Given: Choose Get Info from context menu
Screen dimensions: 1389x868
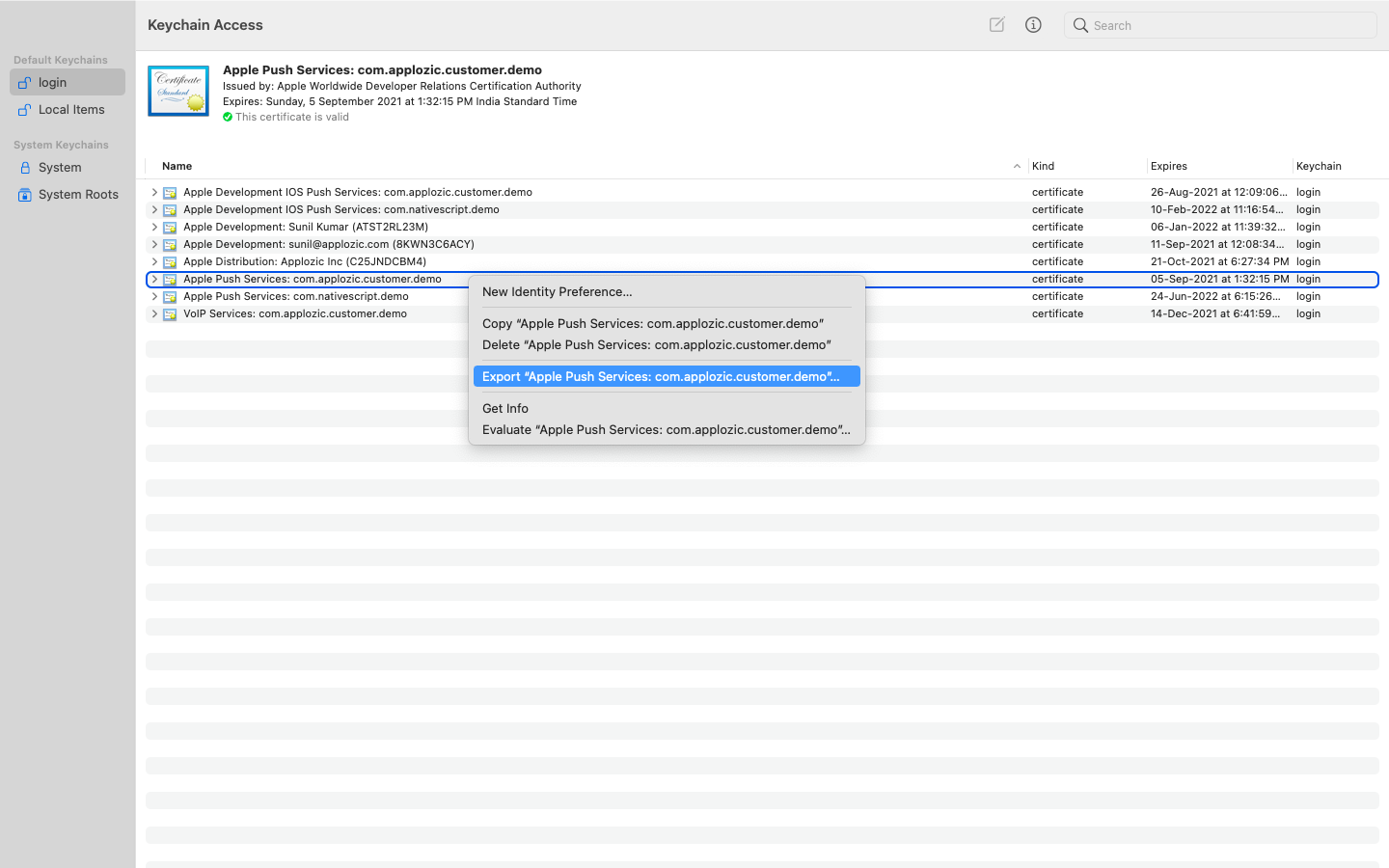Looking at the screenshot, I should pos(667,408).
